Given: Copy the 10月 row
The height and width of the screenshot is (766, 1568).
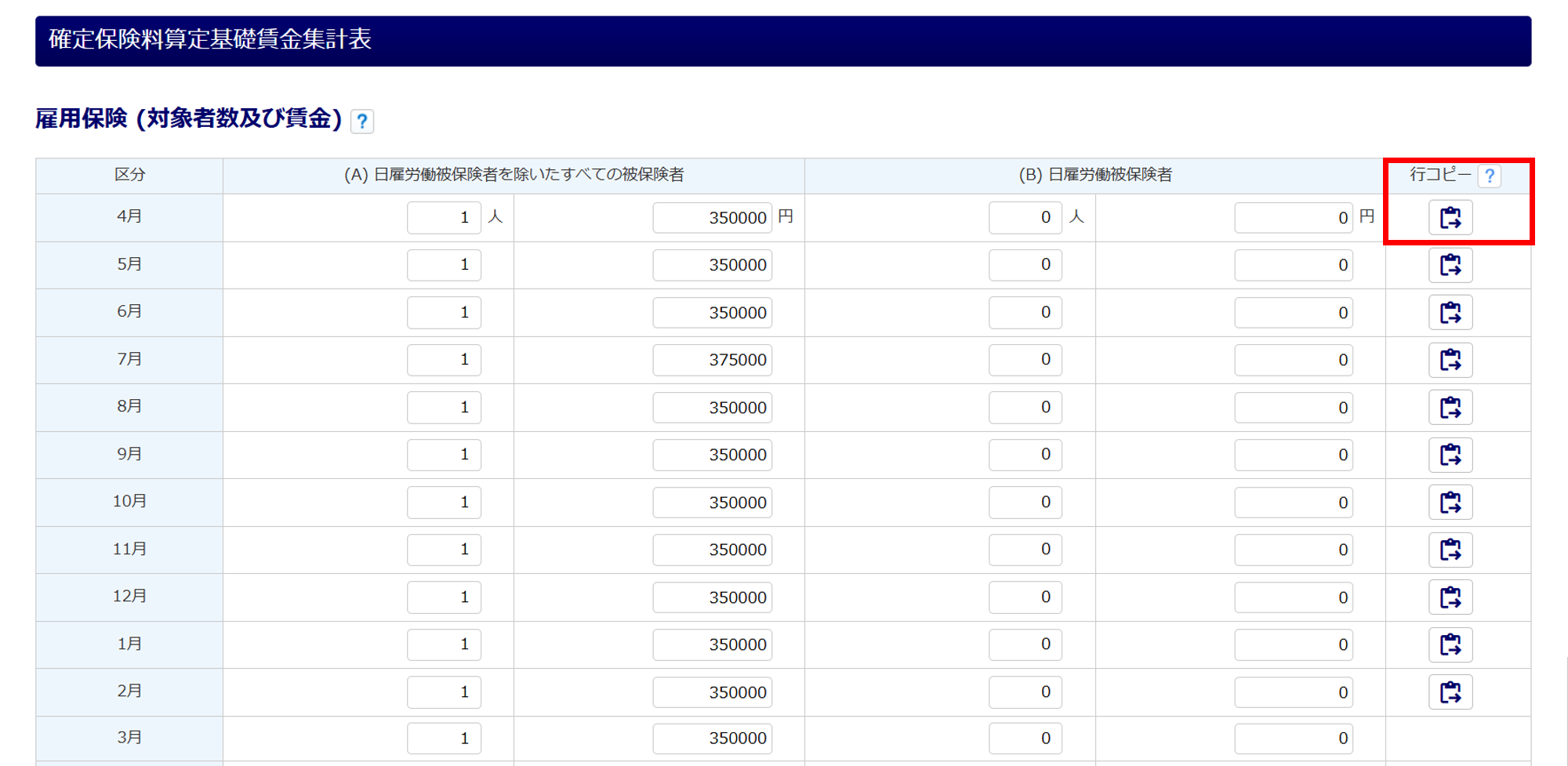Looking at the screenshot, I should click(x=1450, y=502).
